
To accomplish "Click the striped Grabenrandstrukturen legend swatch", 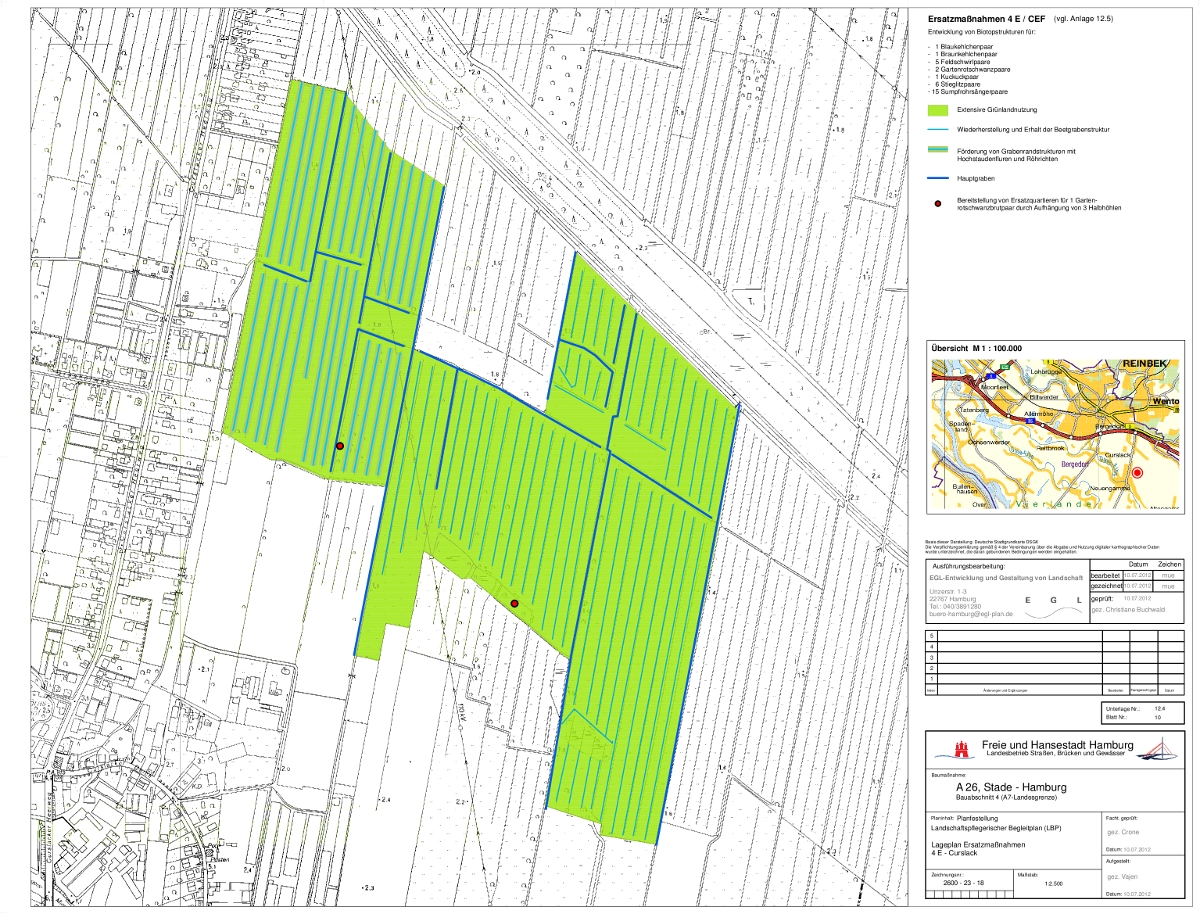I will 939,151.
